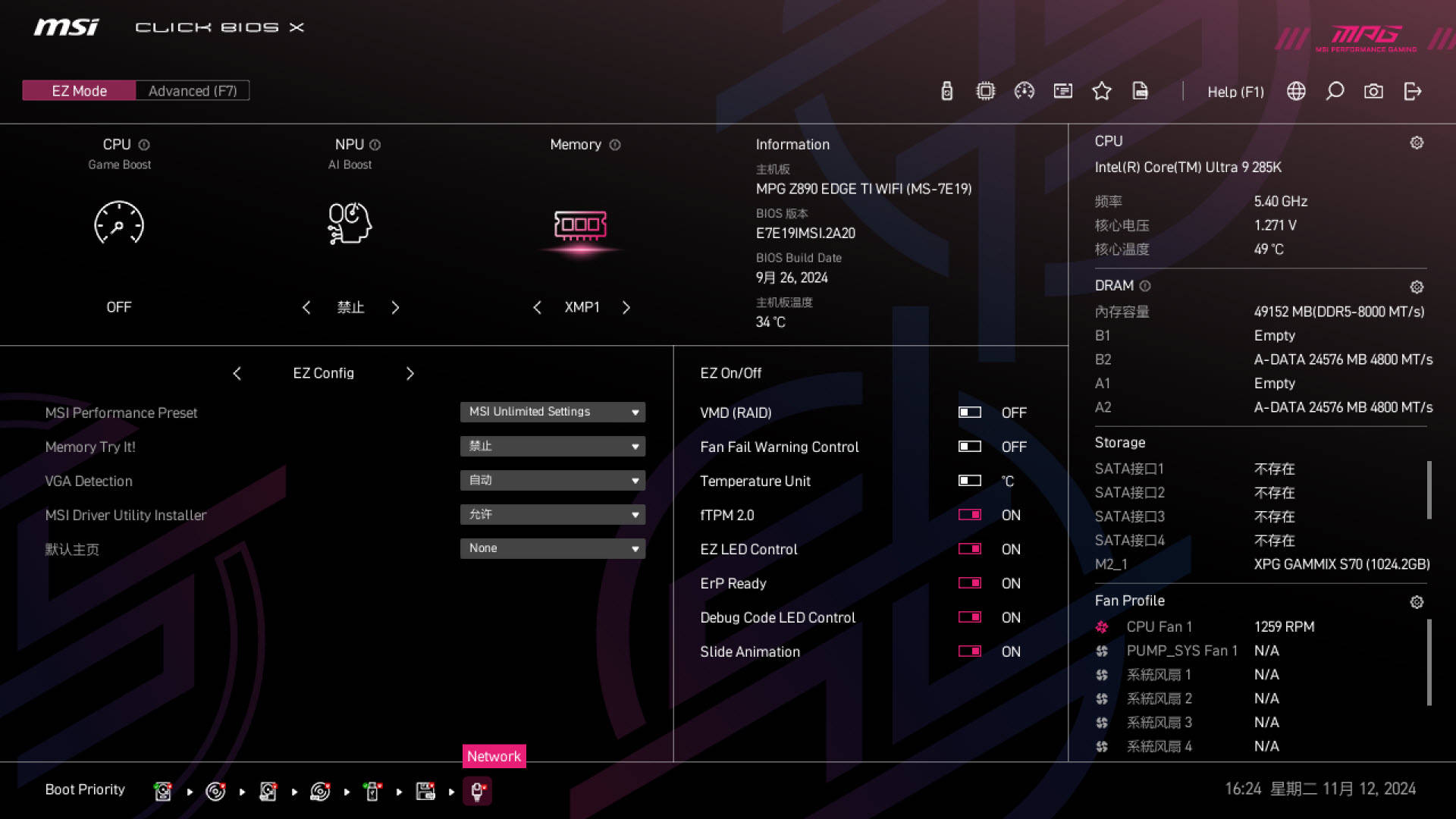Click the Network boot priority device

coord(477,792)
